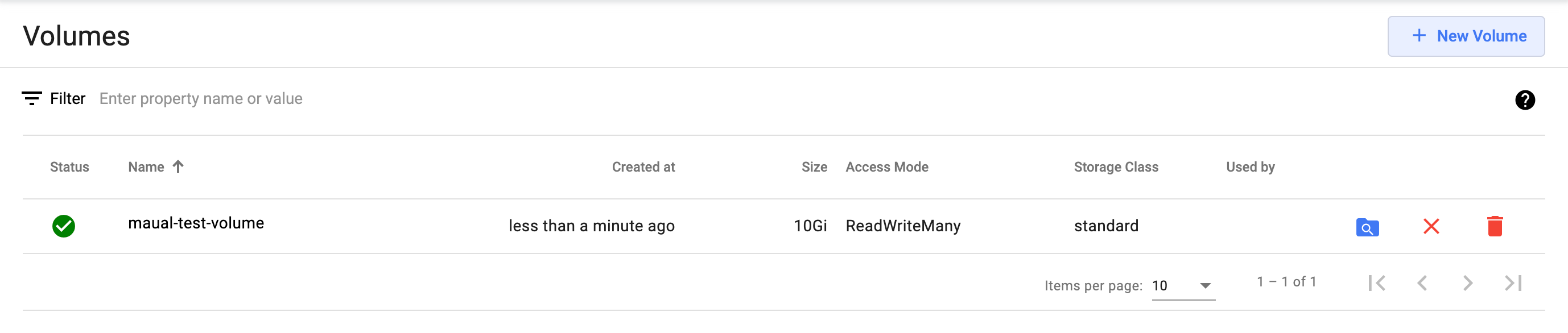Sort by the Size column header
Screen dimensions: 1568x333
[814, 167]
